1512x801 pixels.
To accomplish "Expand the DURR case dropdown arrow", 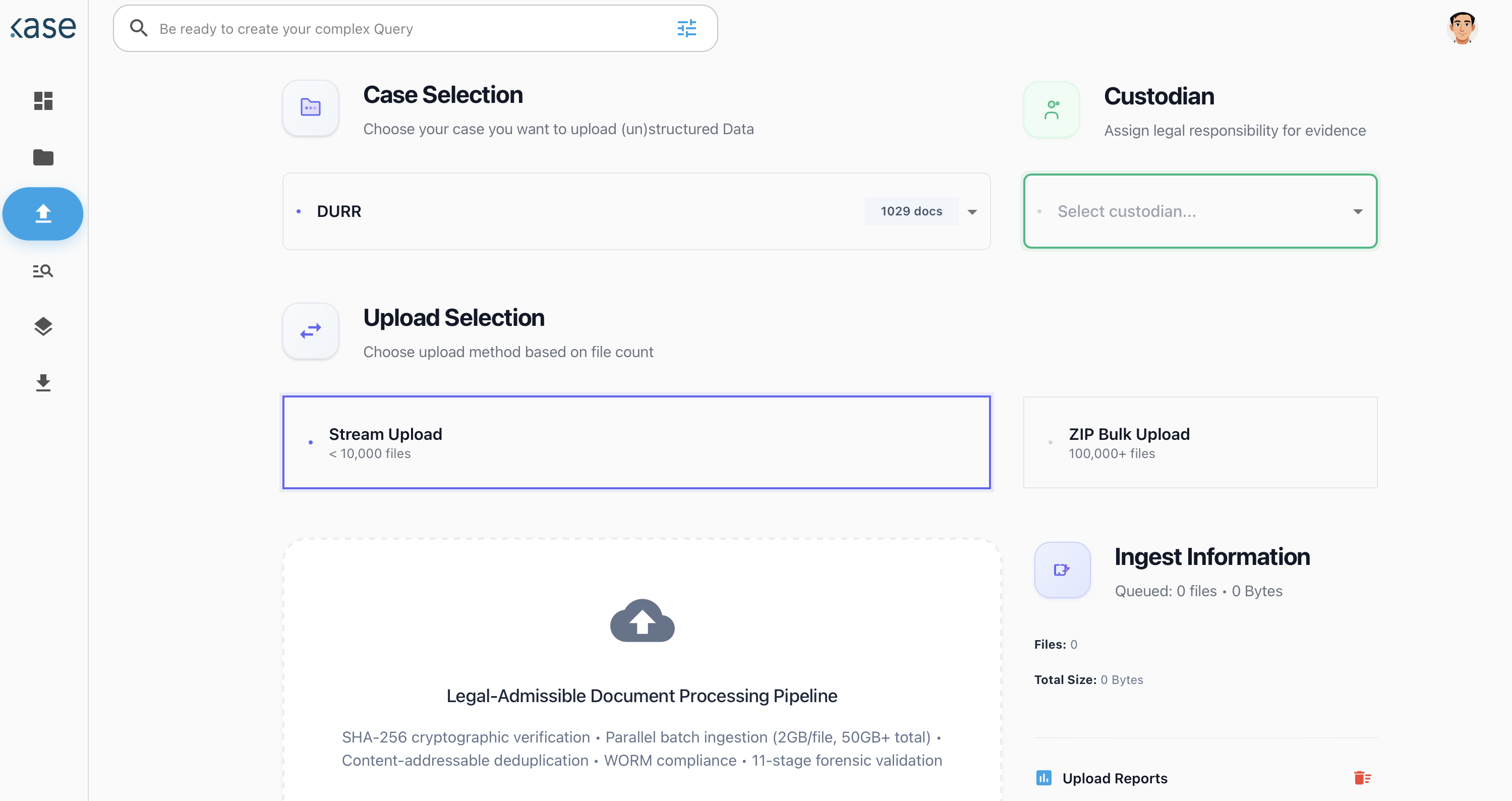I will 972,211.
